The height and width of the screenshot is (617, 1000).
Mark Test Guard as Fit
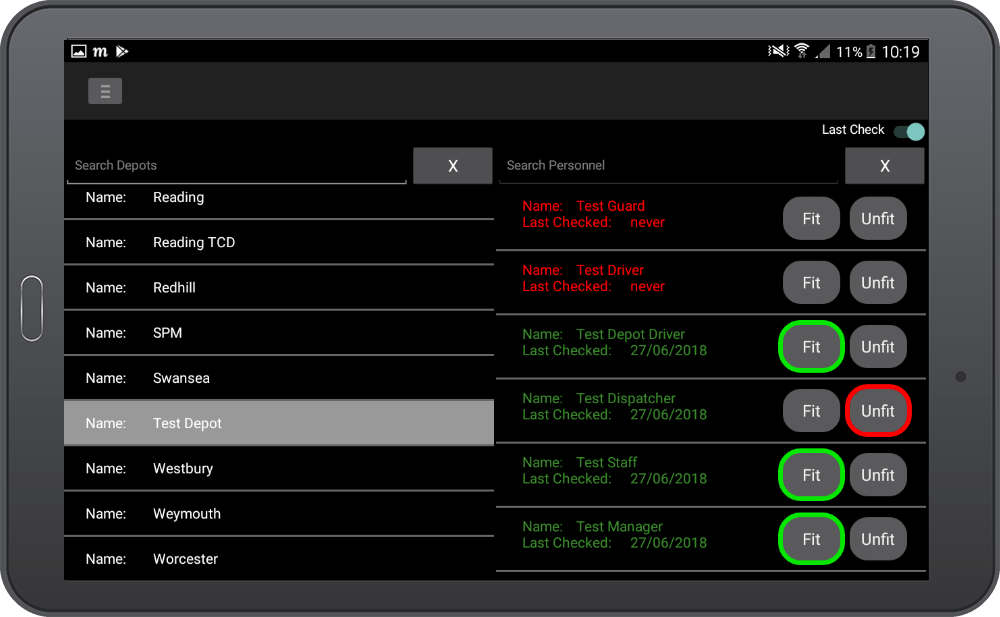pyautogui.click(x=811, y=219)
